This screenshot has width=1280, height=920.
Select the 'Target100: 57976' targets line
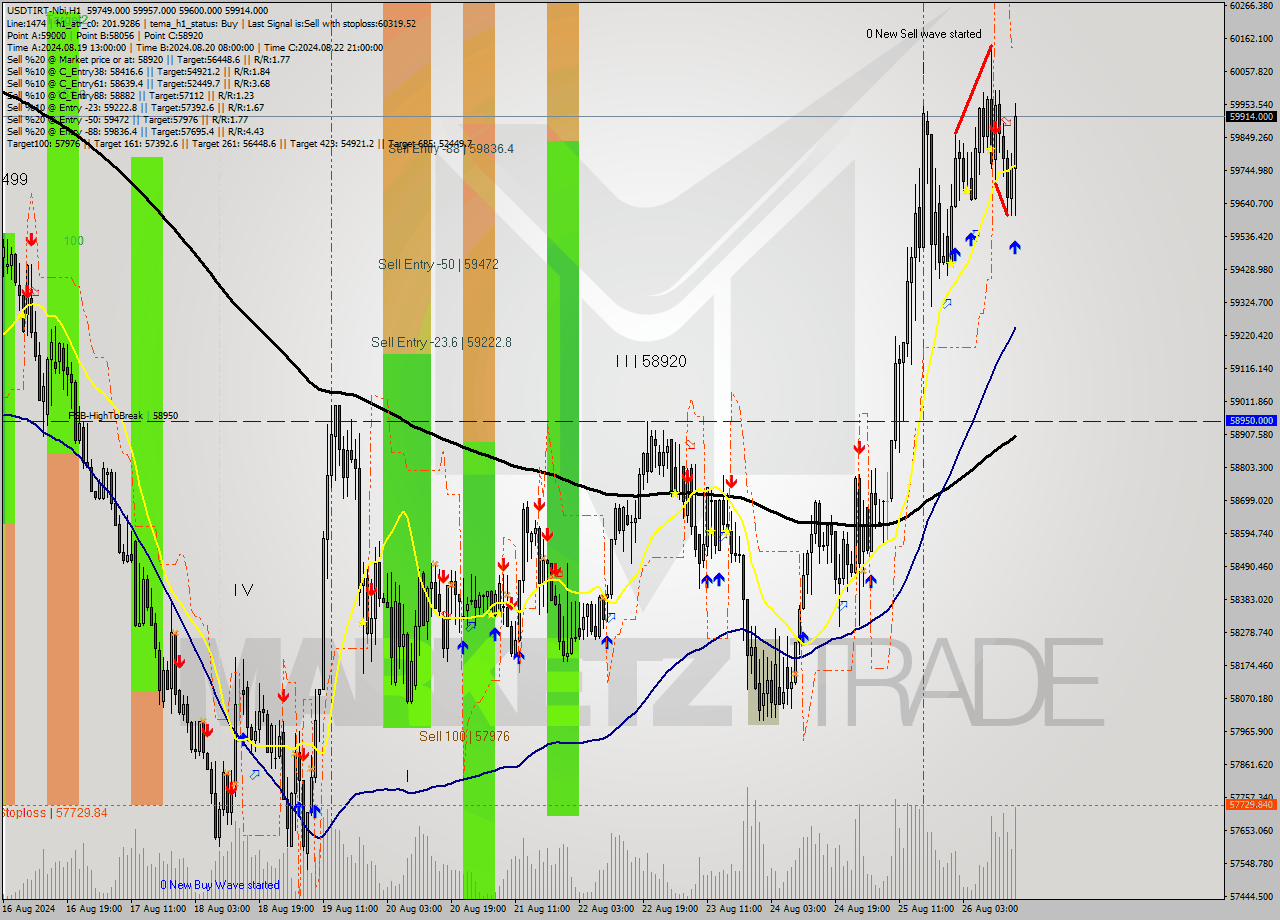[240, 143]
